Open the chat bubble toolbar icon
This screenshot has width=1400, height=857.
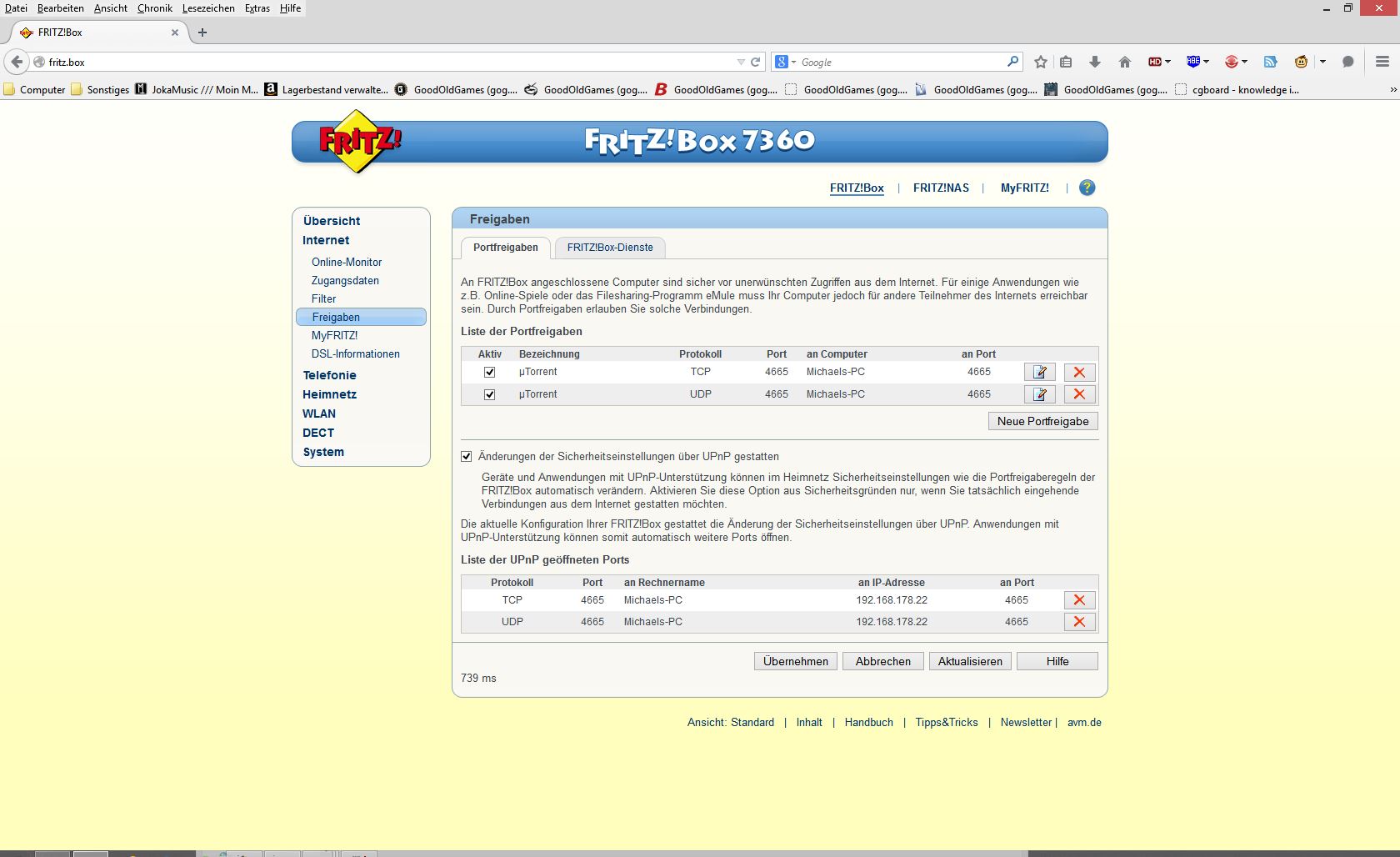coord(1347,62)
